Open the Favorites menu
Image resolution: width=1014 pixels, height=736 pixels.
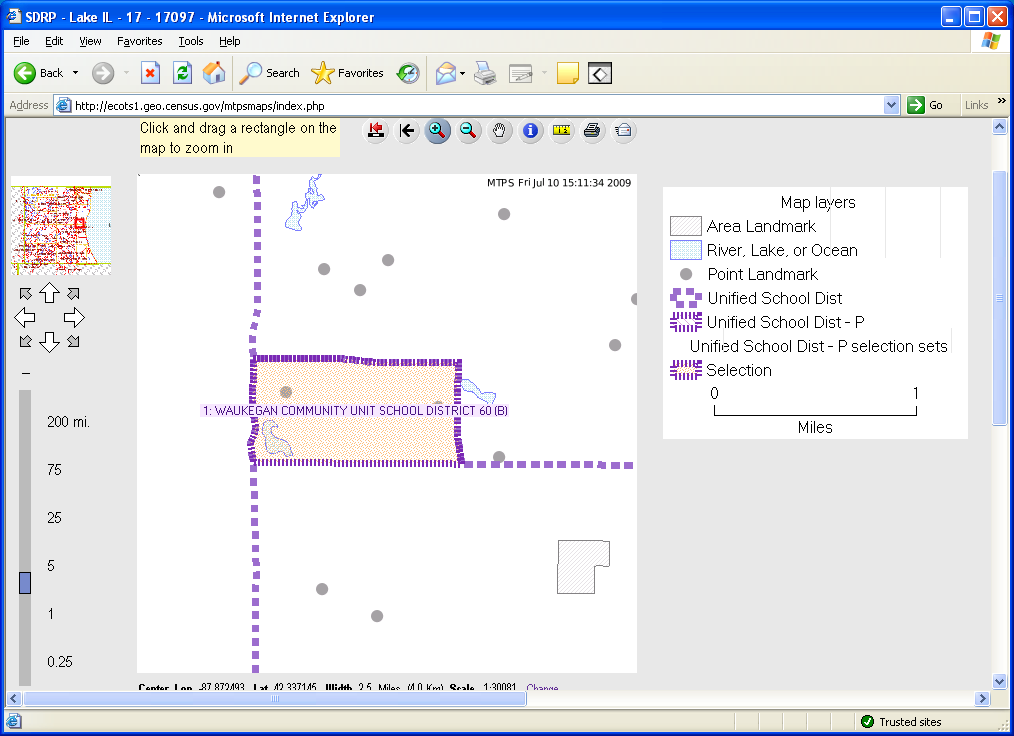point(140,41)
